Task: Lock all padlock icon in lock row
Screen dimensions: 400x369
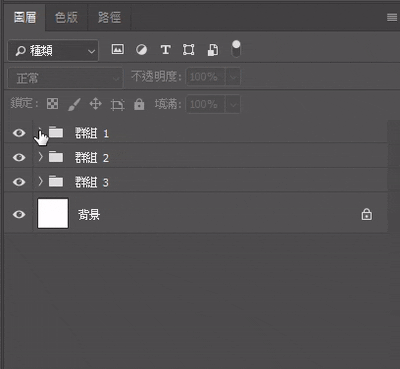Action: tap(139, 104)
